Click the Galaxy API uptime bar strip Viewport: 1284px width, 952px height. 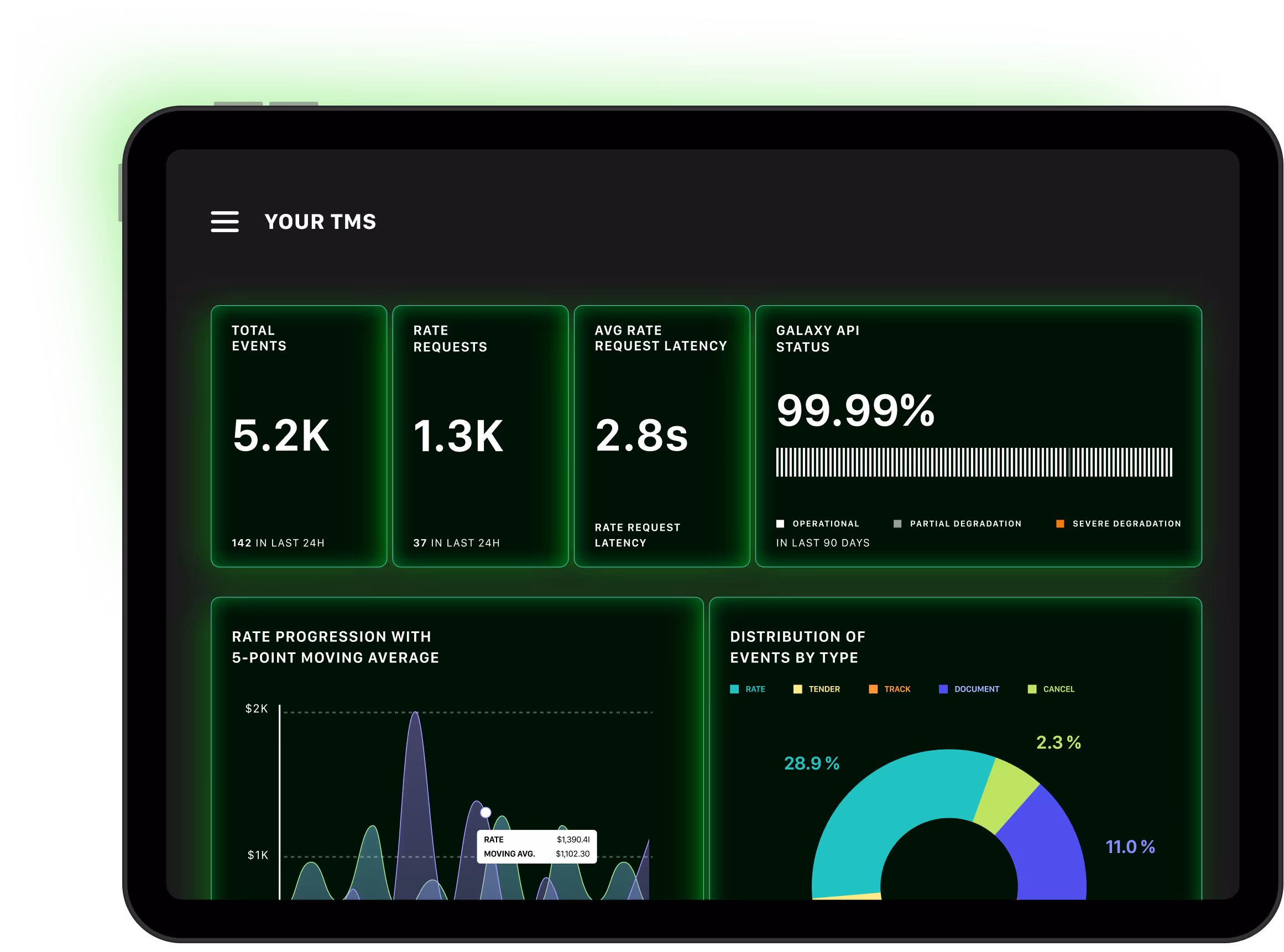[x=974, y=462]
